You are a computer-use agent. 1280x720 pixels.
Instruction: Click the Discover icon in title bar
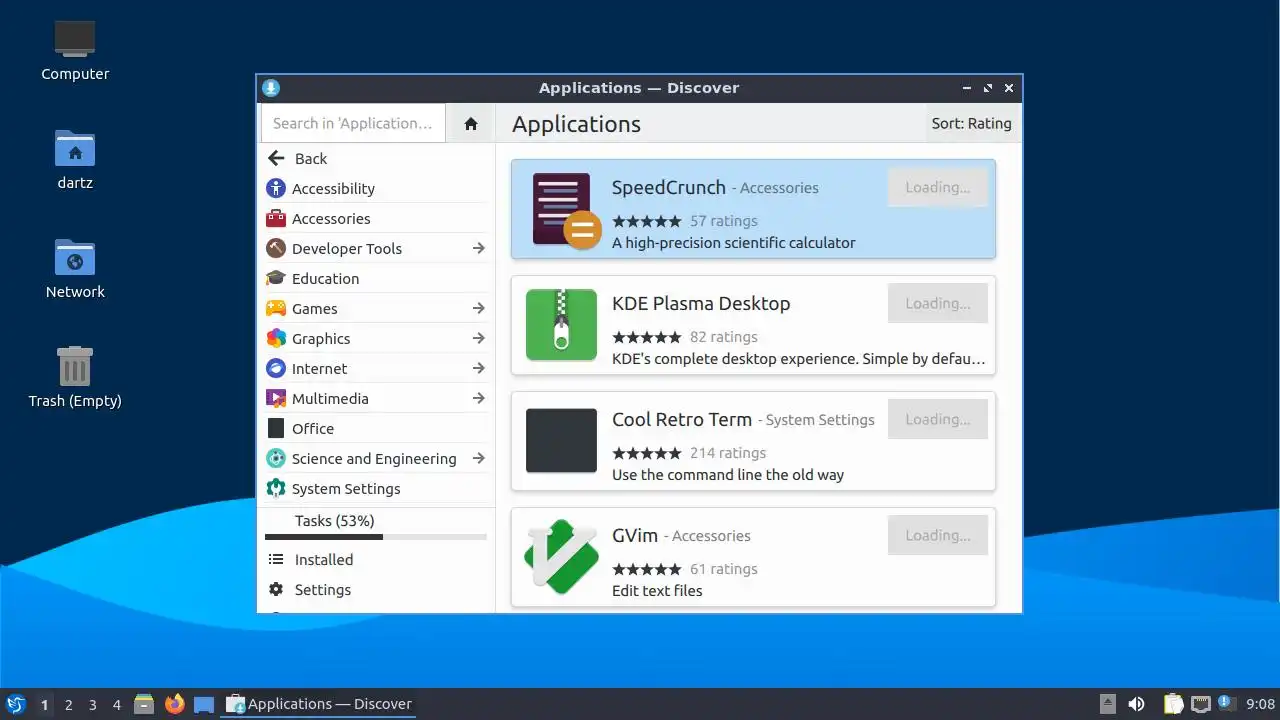[271, 88]
